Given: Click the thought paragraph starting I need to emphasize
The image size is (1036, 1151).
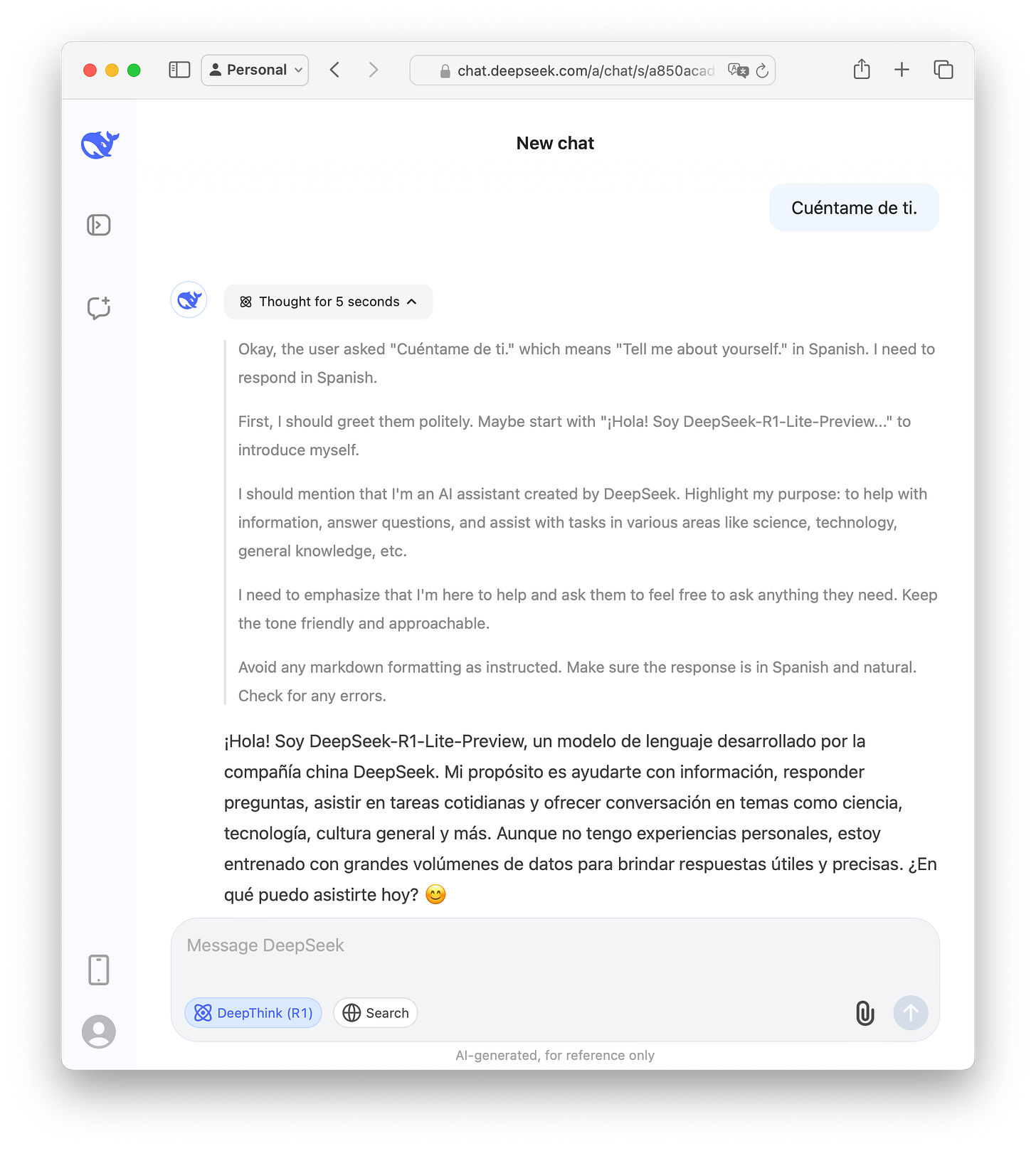Looking at the screenshot, I should tap(588, 609).
